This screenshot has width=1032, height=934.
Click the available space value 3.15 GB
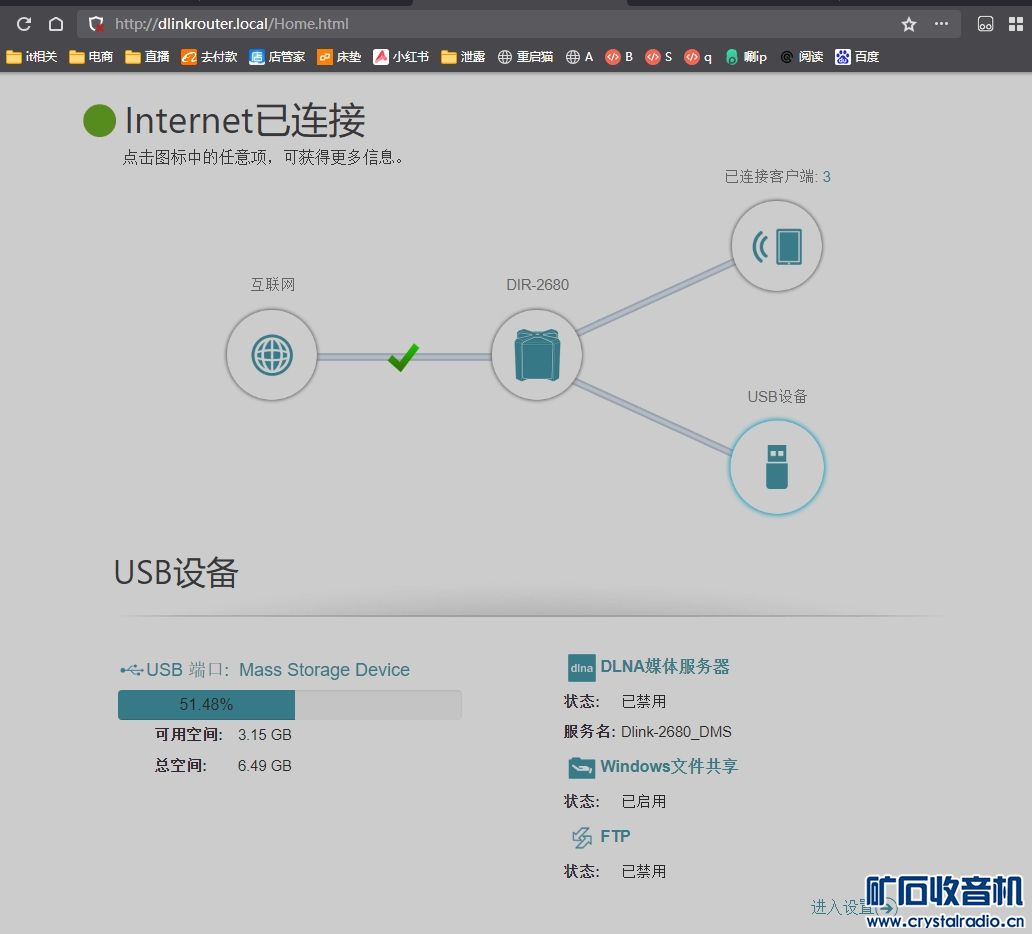[x=265, y=735]
